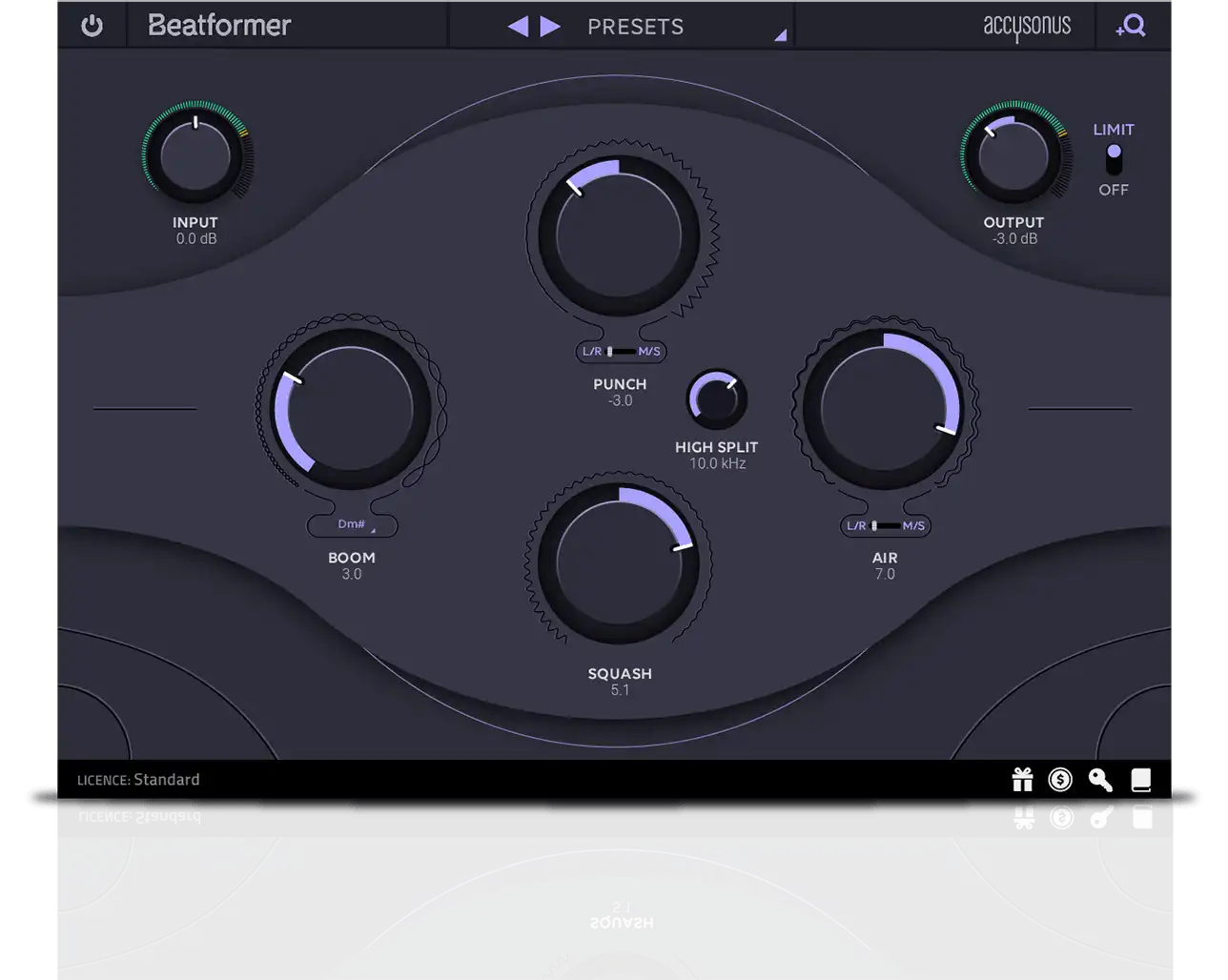Open the PRESETS dropdown menu

click(635, 27)
